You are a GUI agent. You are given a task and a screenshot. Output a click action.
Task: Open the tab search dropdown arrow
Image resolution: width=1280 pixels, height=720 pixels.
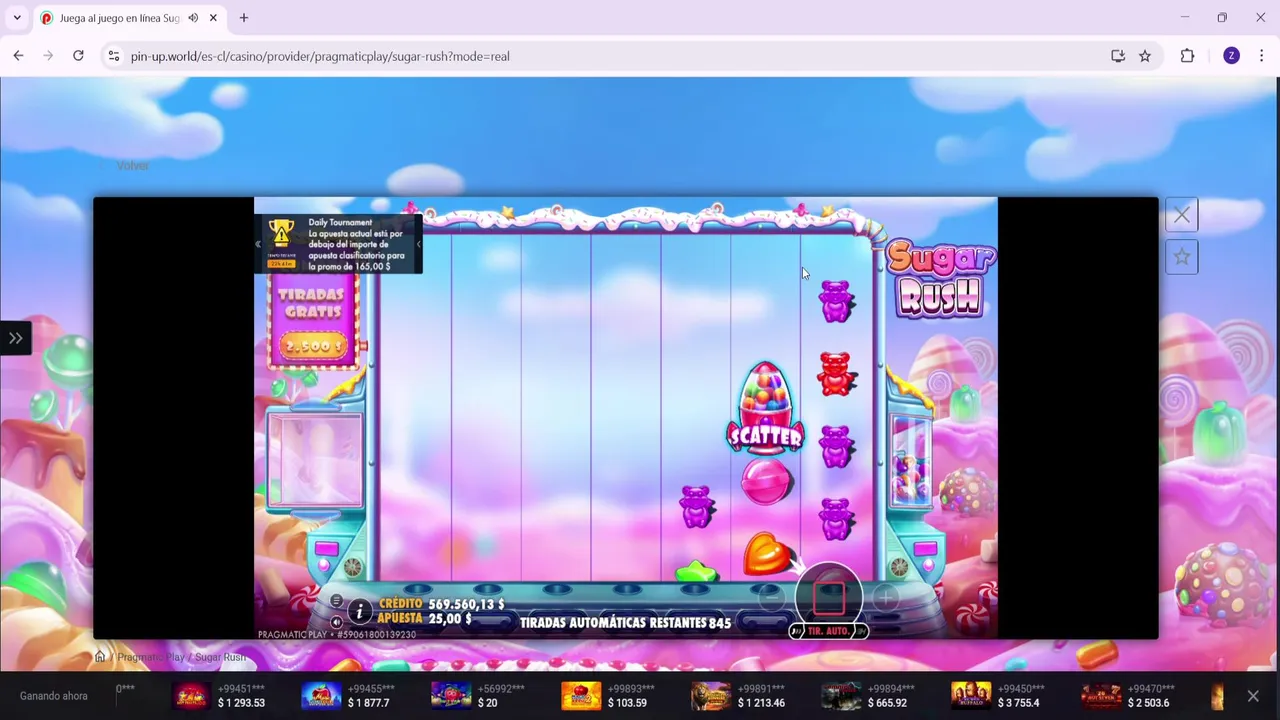17,18
